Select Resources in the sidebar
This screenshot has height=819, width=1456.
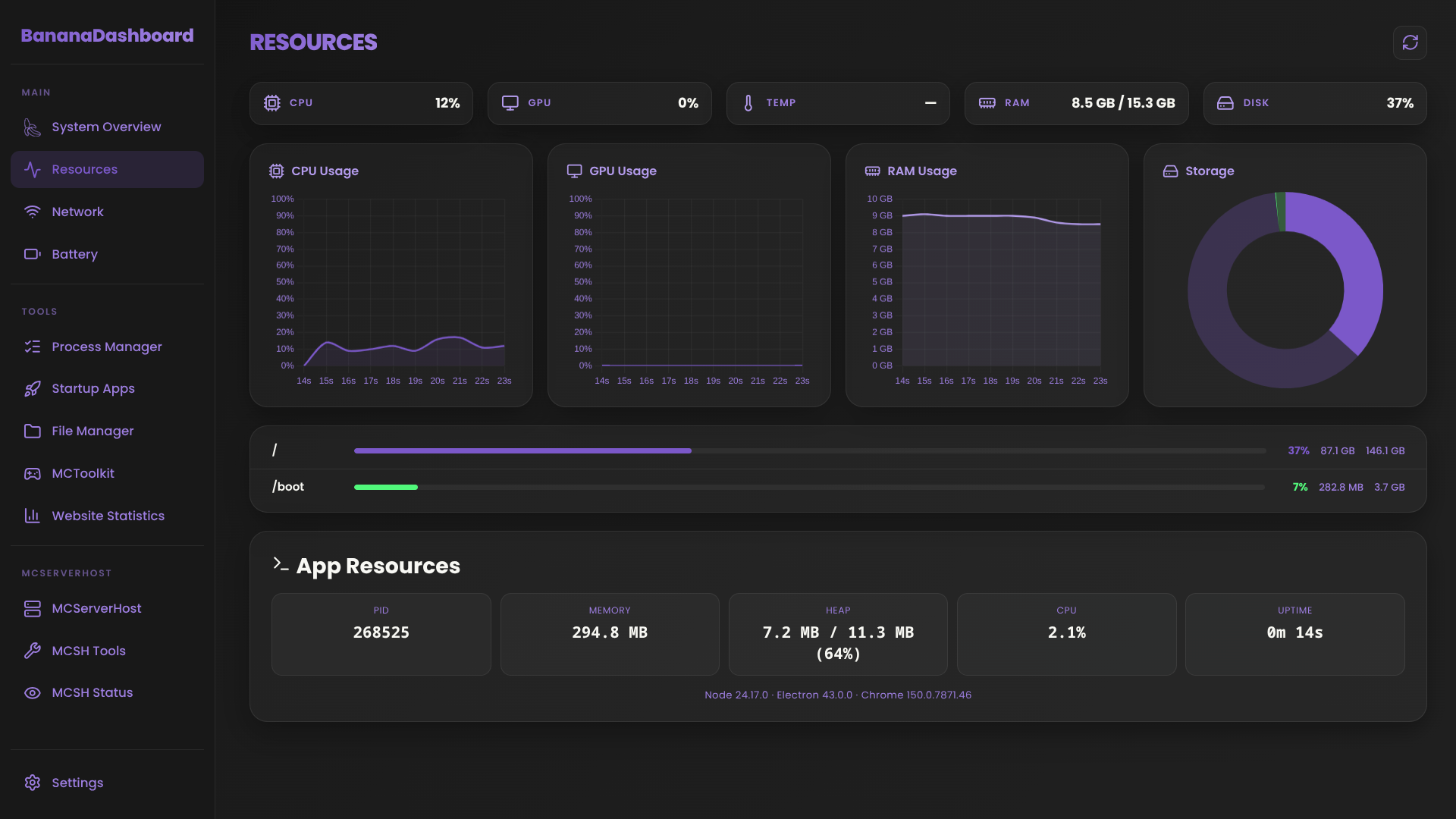(x=107, y=169)
